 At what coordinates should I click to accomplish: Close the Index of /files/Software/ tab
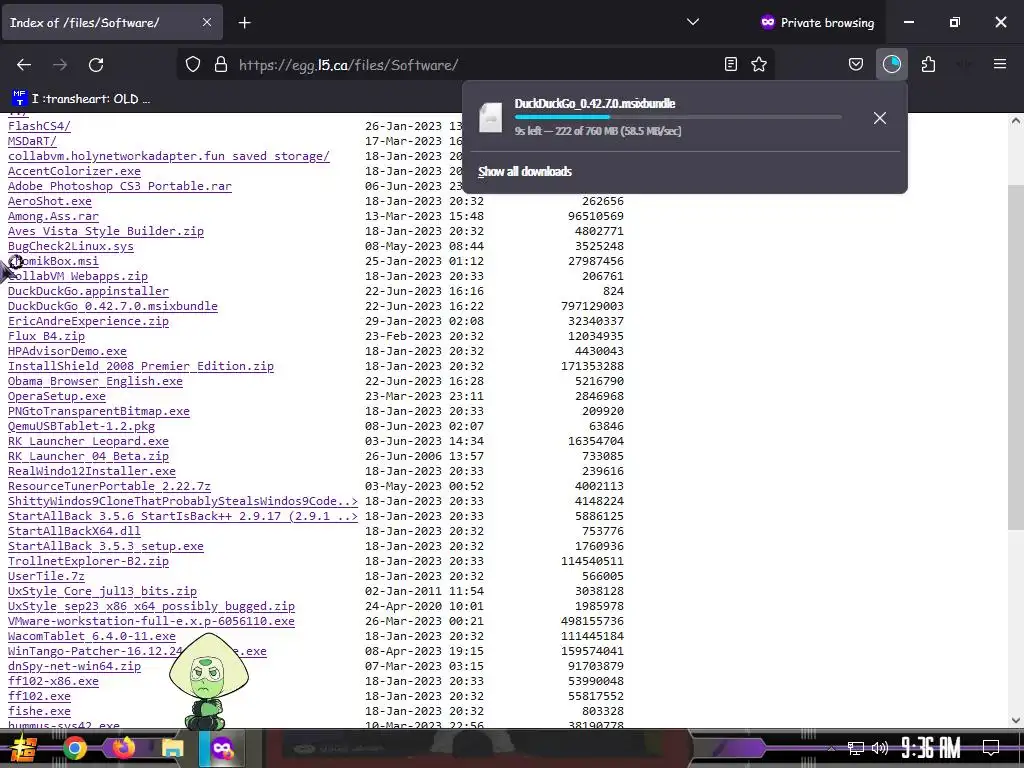[207, 22]
